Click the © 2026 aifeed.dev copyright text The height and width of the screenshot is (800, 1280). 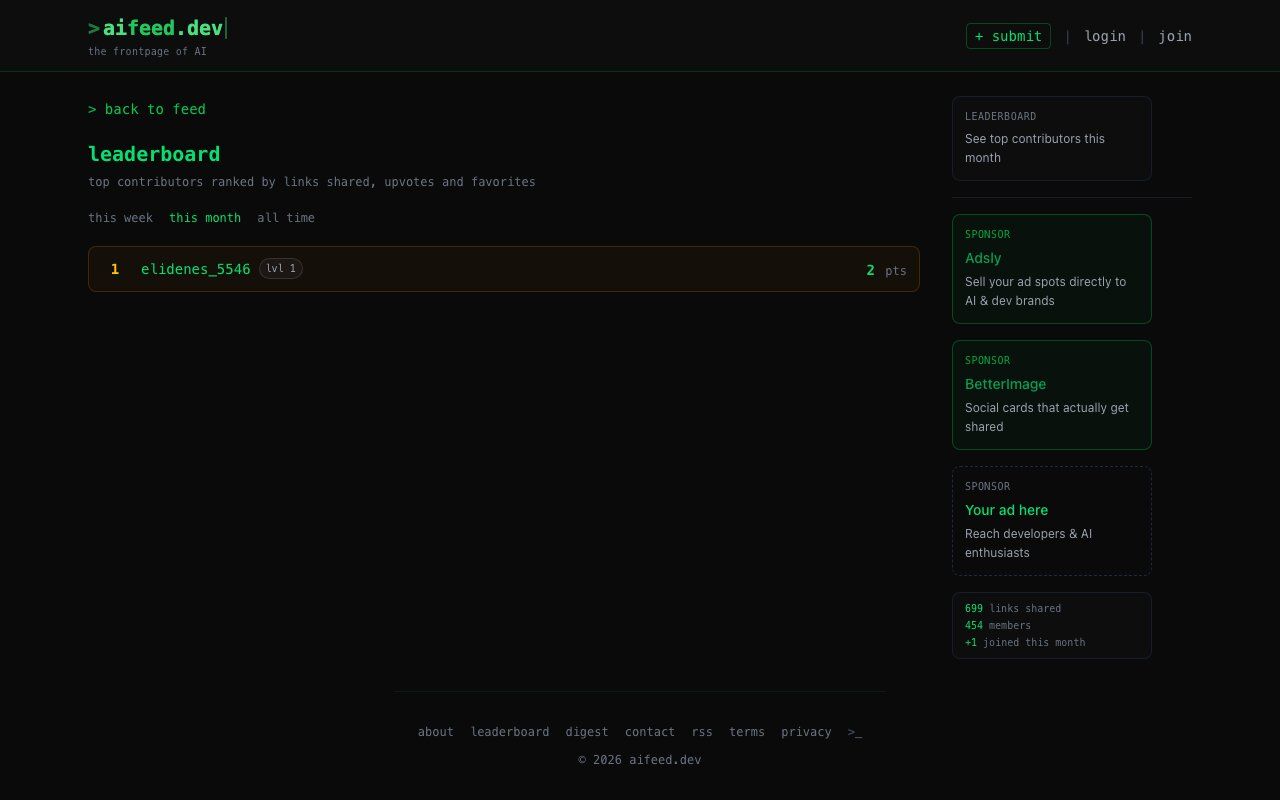[640, 760]
